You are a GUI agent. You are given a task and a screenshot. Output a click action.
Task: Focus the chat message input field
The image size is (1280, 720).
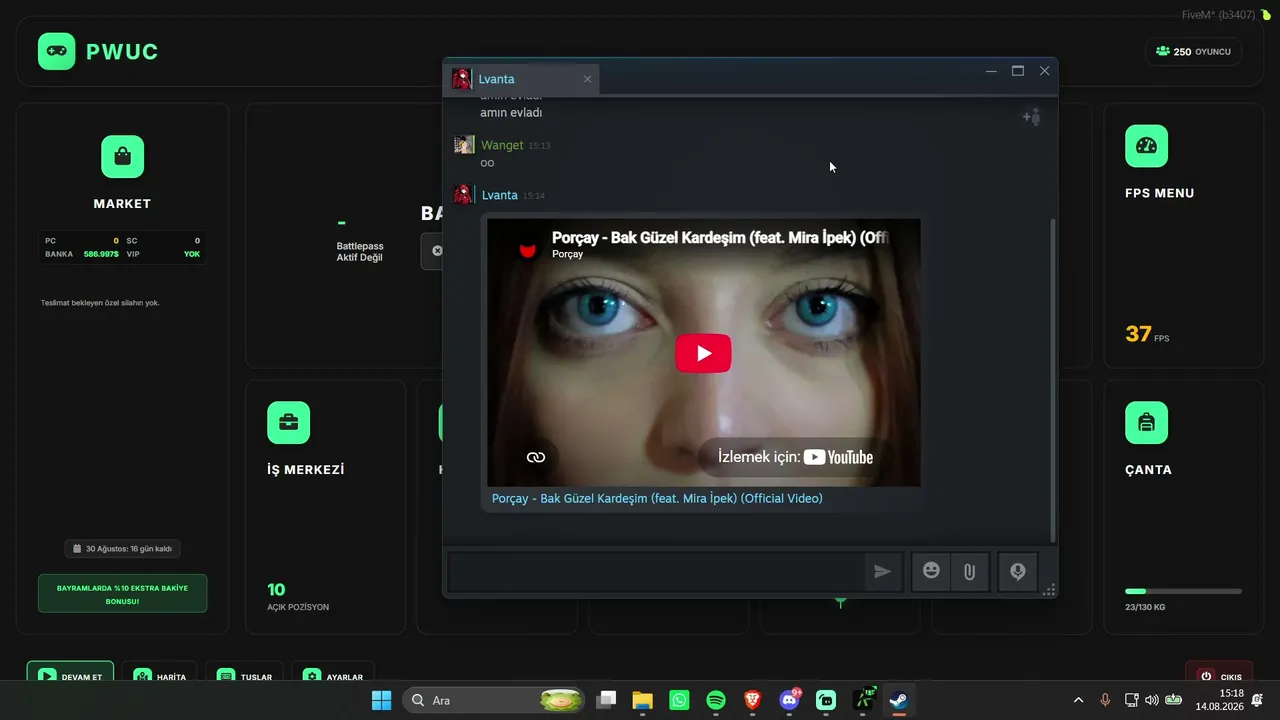click(656, 571)
